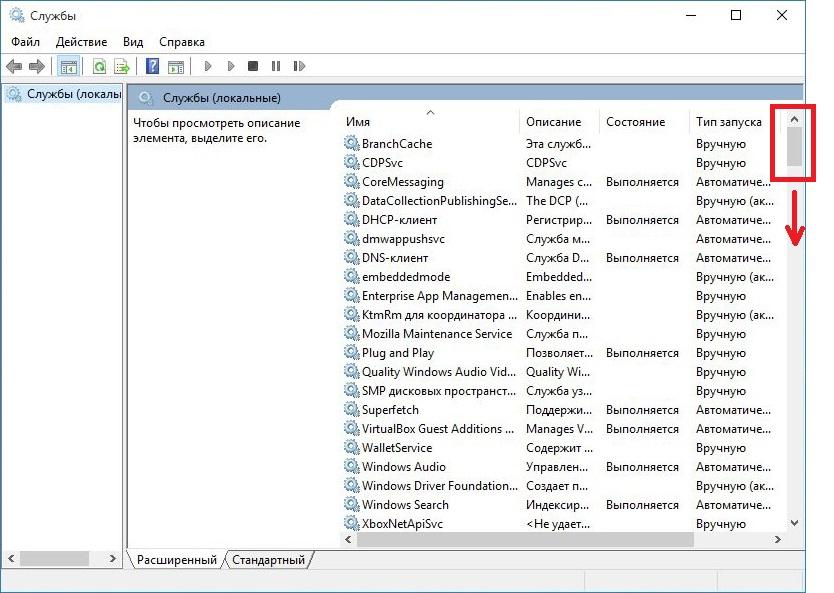Select the dmwappushsvc service

pos(563,239)
